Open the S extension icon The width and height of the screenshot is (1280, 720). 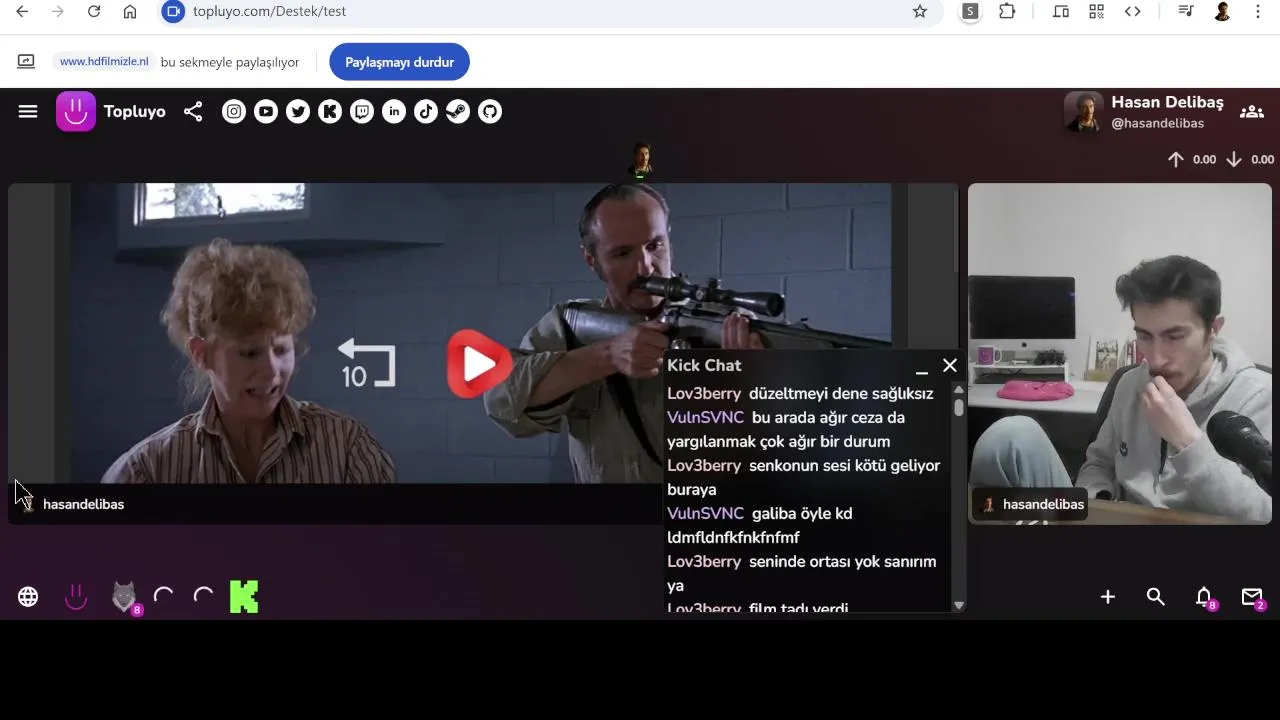click(x=970, y=12)
